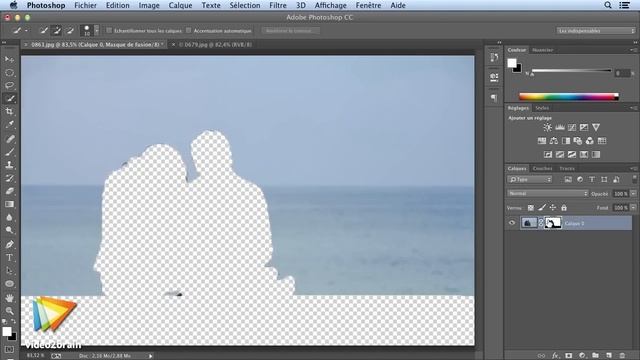
Task: Open the Opacité slider arrow
Action: click(x=633, y=193)
